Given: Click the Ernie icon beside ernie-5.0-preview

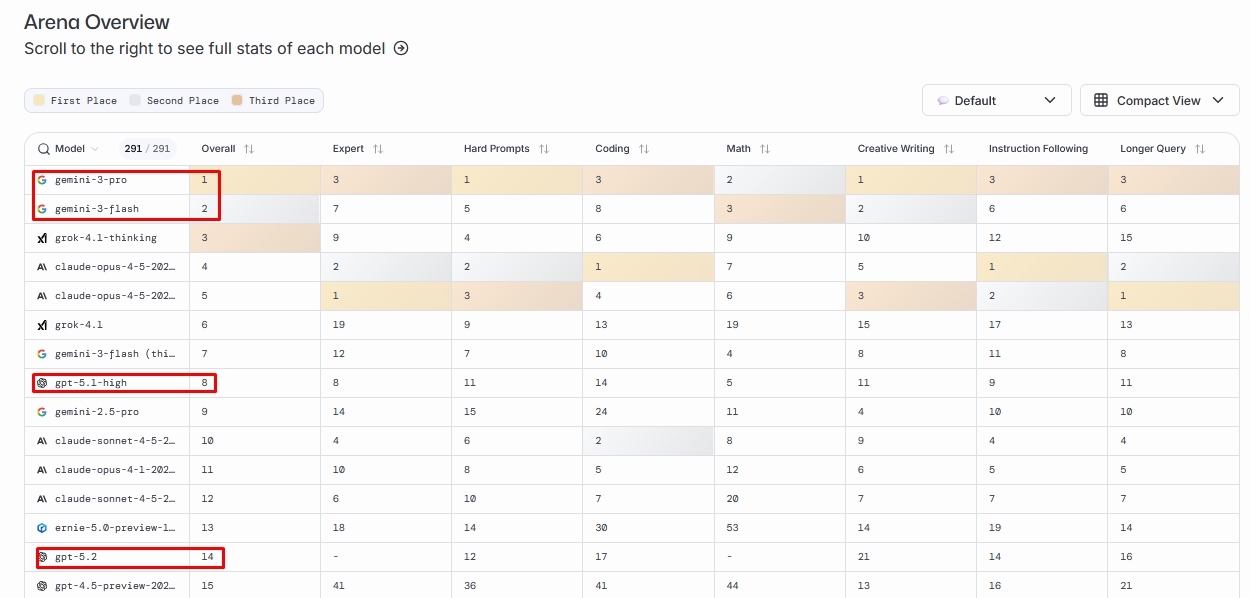Looking at the screenshot, I should (x=41, y=527).
